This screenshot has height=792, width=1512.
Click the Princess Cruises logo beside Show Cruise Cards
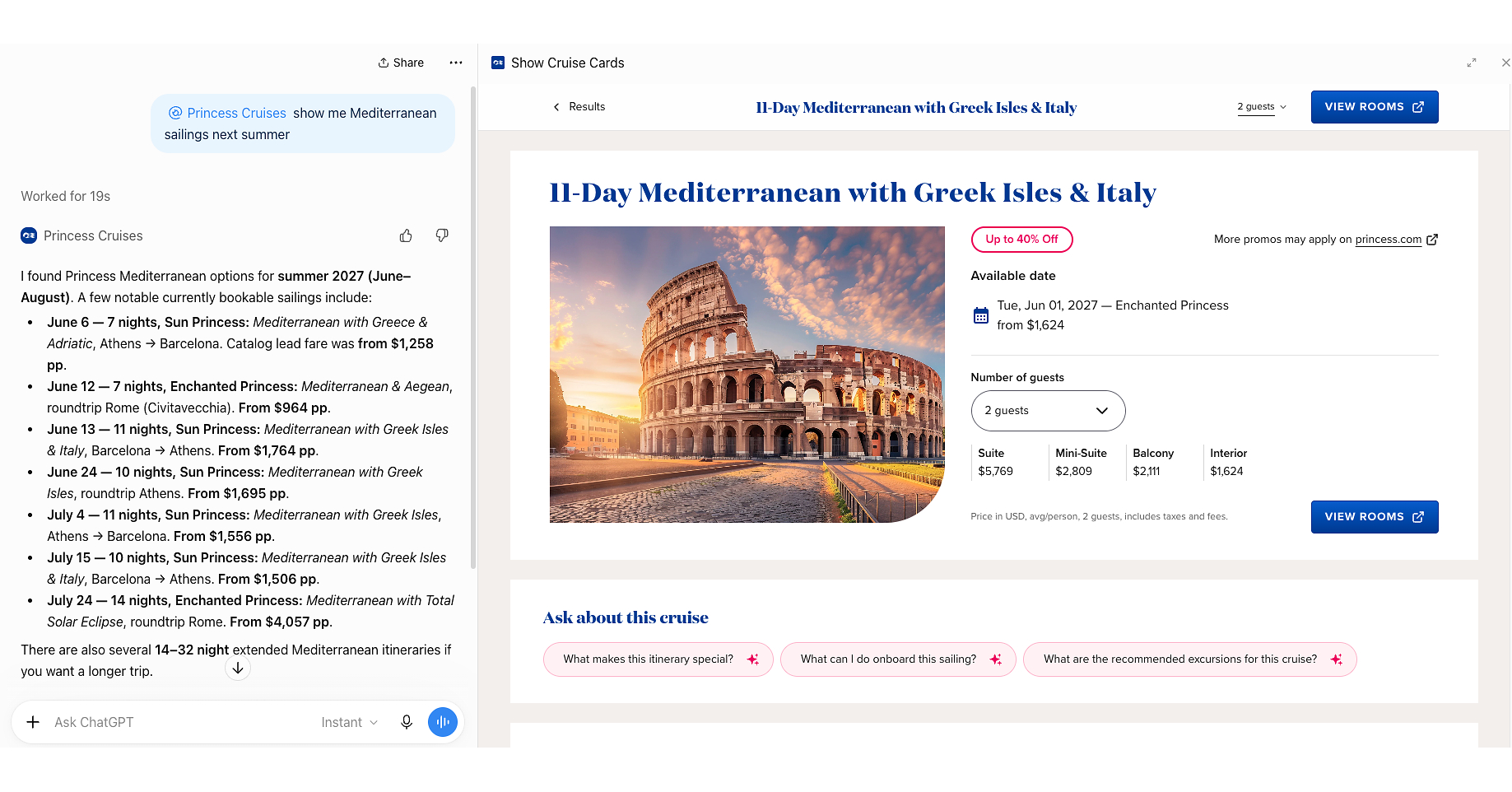click(498, 63)
